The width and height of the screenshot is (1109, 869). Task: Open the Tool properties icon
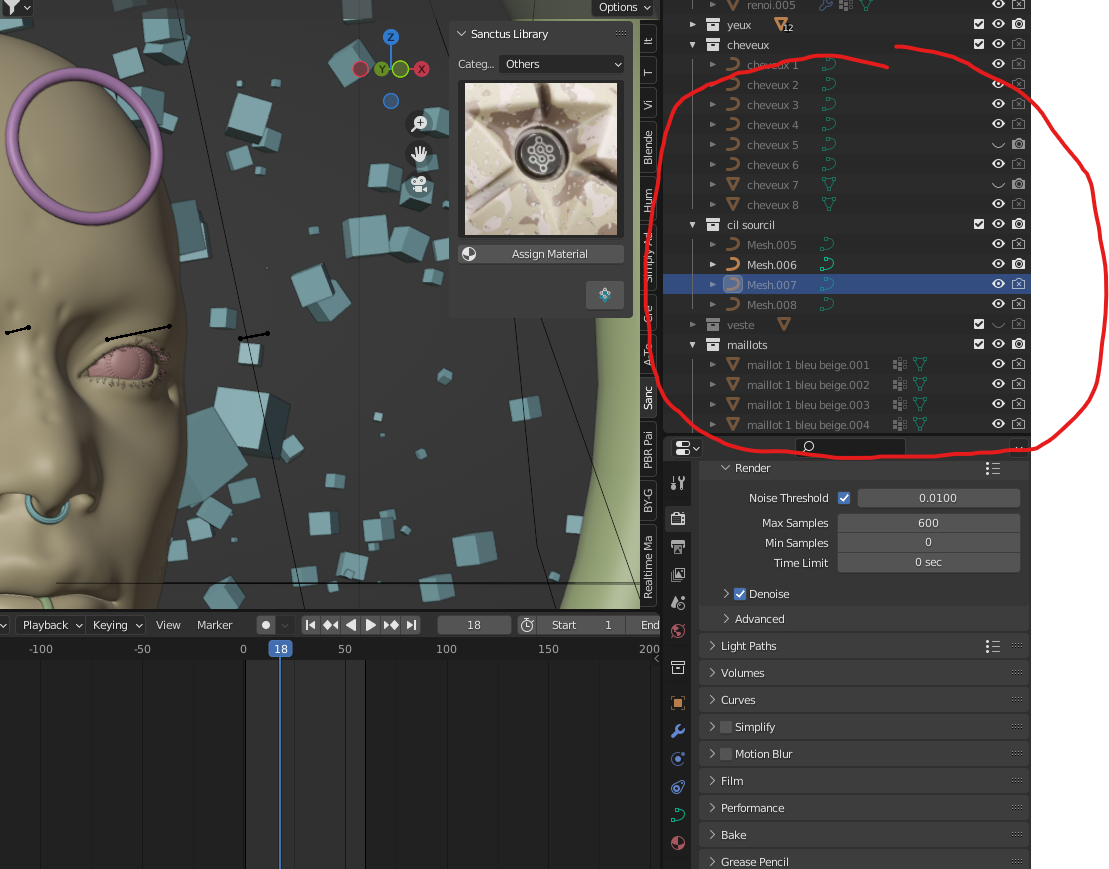pos(678,483)
